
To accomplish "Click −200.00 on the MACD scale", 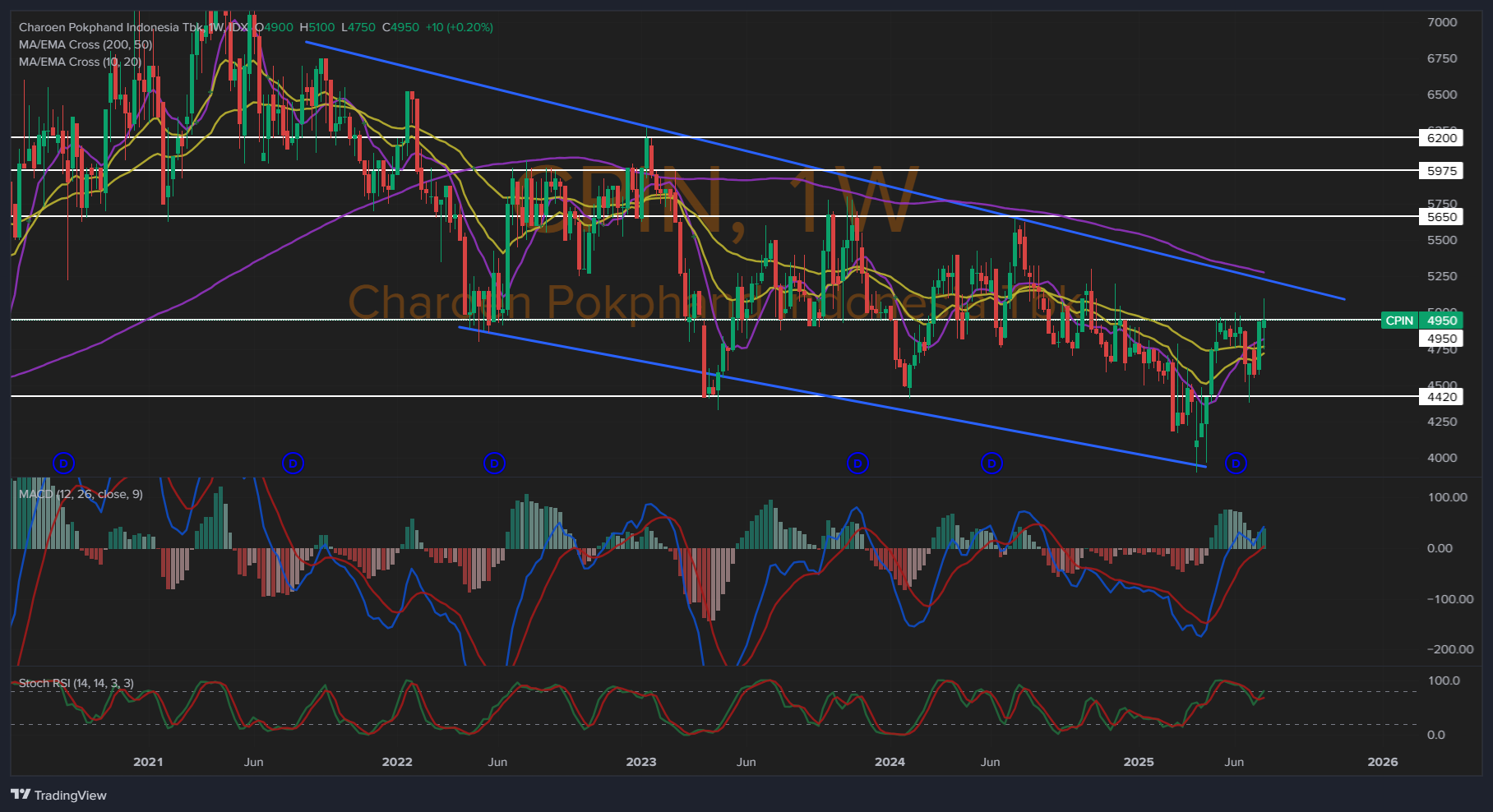I will point(1450,649).
